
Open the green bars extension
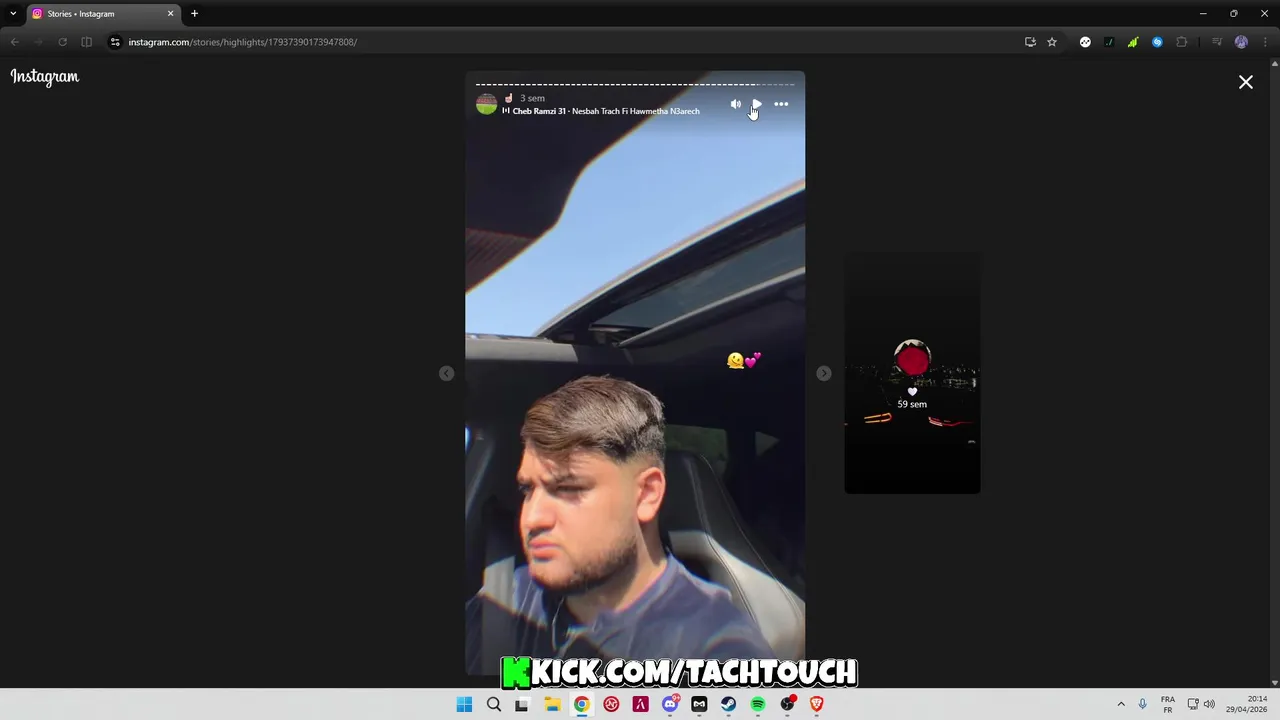[1133, 42]
